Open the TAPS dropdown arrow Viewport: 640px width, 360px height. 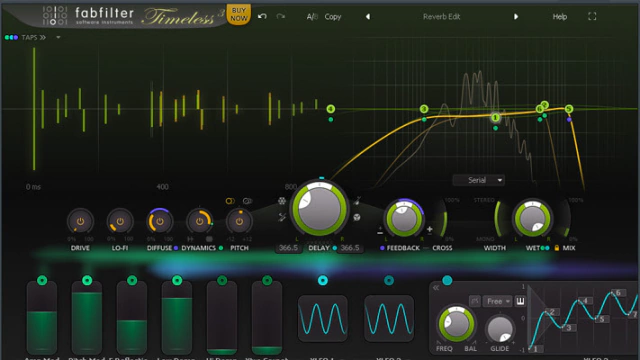(58, 37)
